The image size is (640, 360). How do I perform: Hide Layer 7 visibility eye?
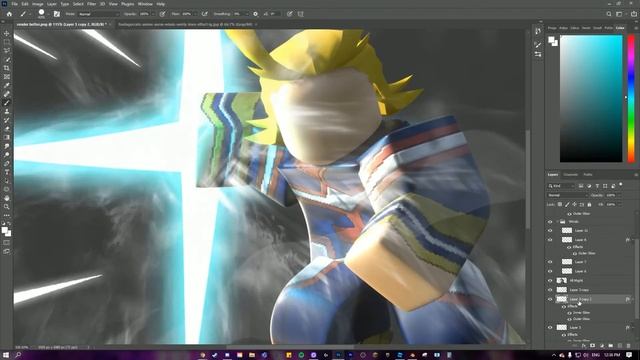point(550,262)
